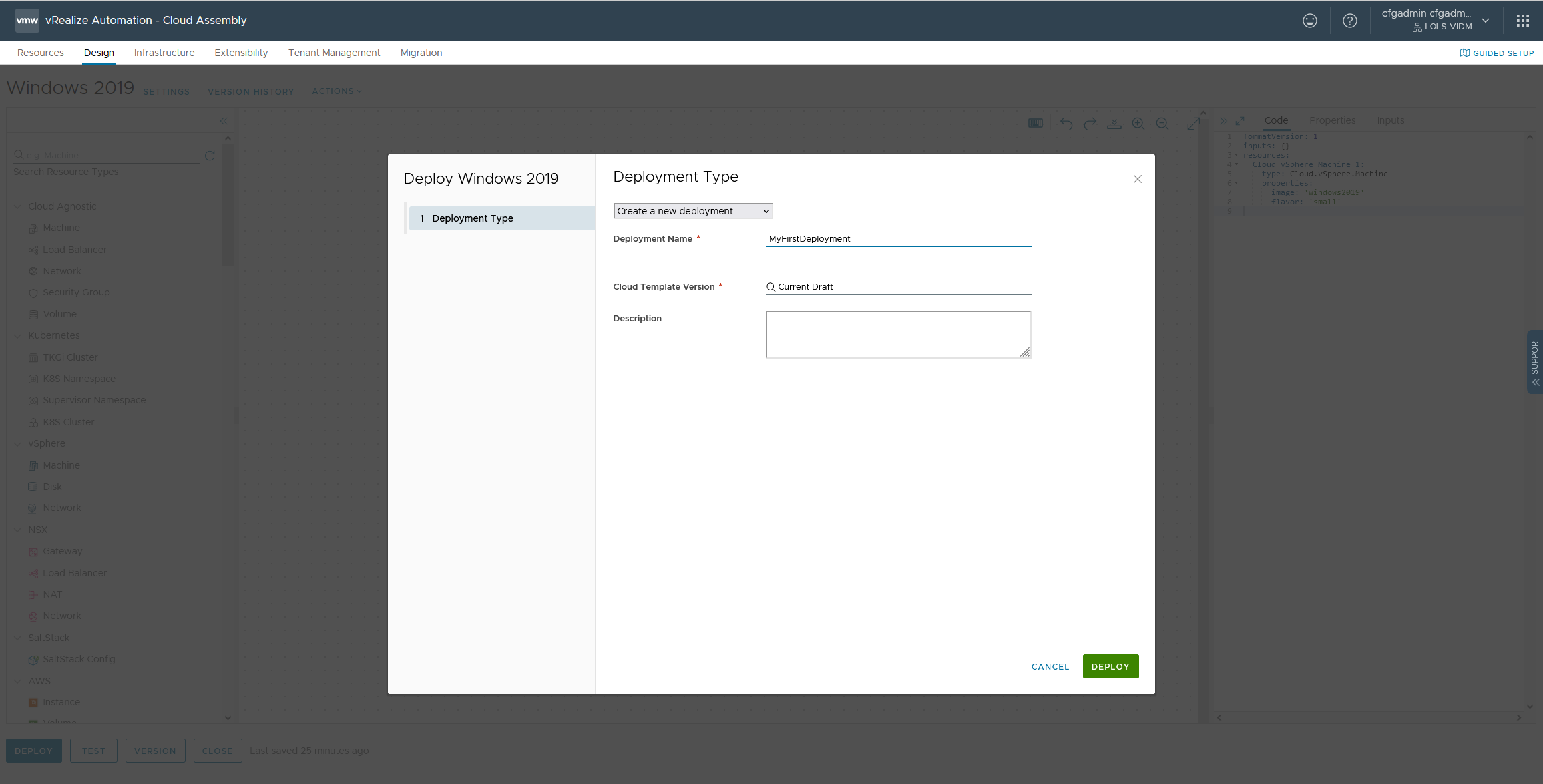
Task: Close the Deploy Windows 2019 dialog
Action: tap(1138, 179)
